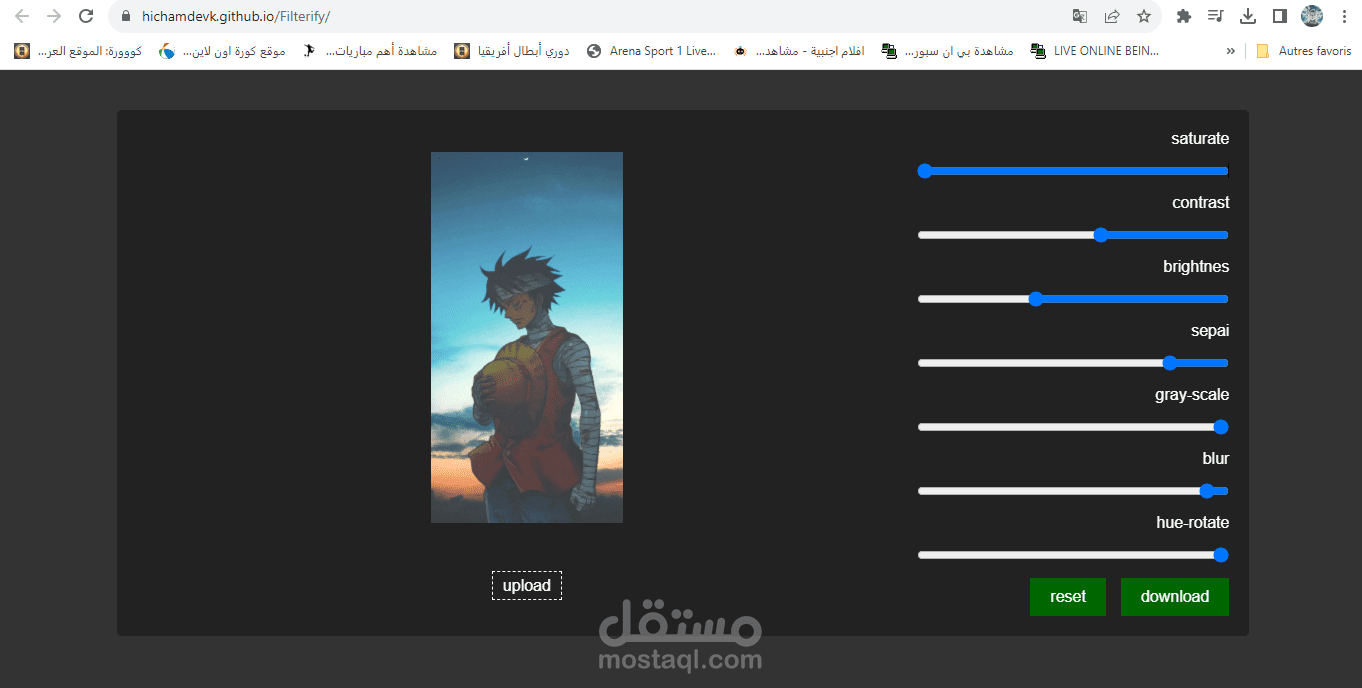Open the Chrome three-dot menu

[x=1343, y=16]
